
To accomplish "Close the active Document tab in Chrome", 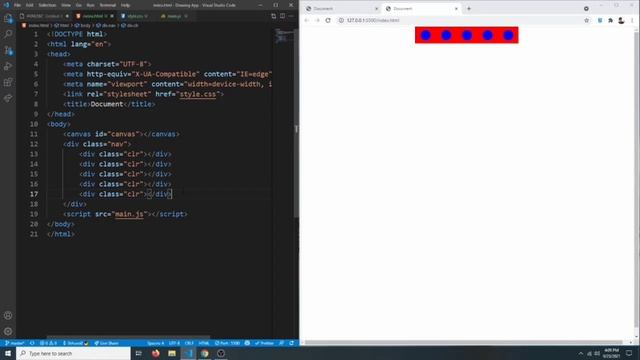I will coord(456,9).
